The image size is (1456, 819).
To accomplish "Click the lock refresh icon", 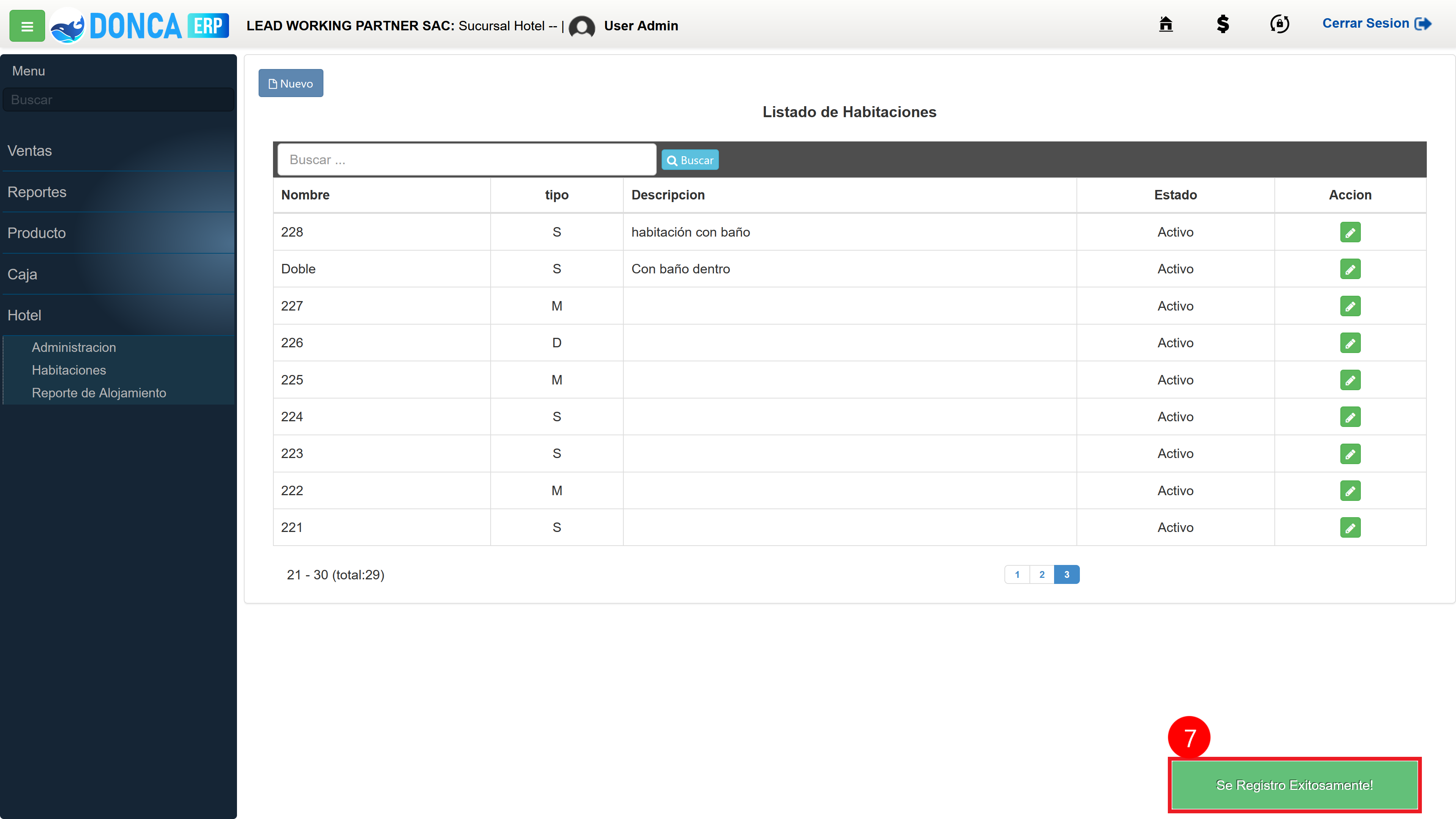I will 1280,24.
